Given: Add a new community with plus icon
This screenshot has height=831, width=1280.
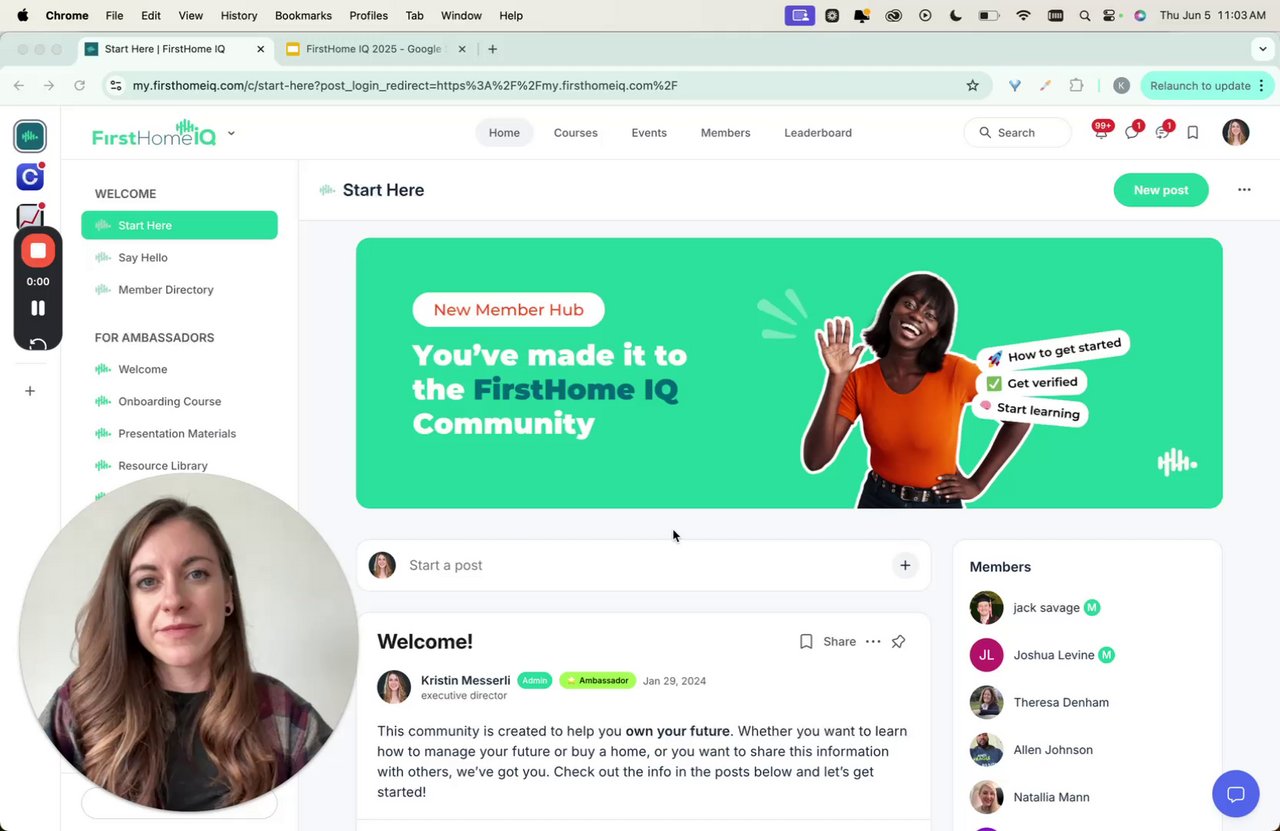Looking at the screenshot, I should [x=30, y=391].
